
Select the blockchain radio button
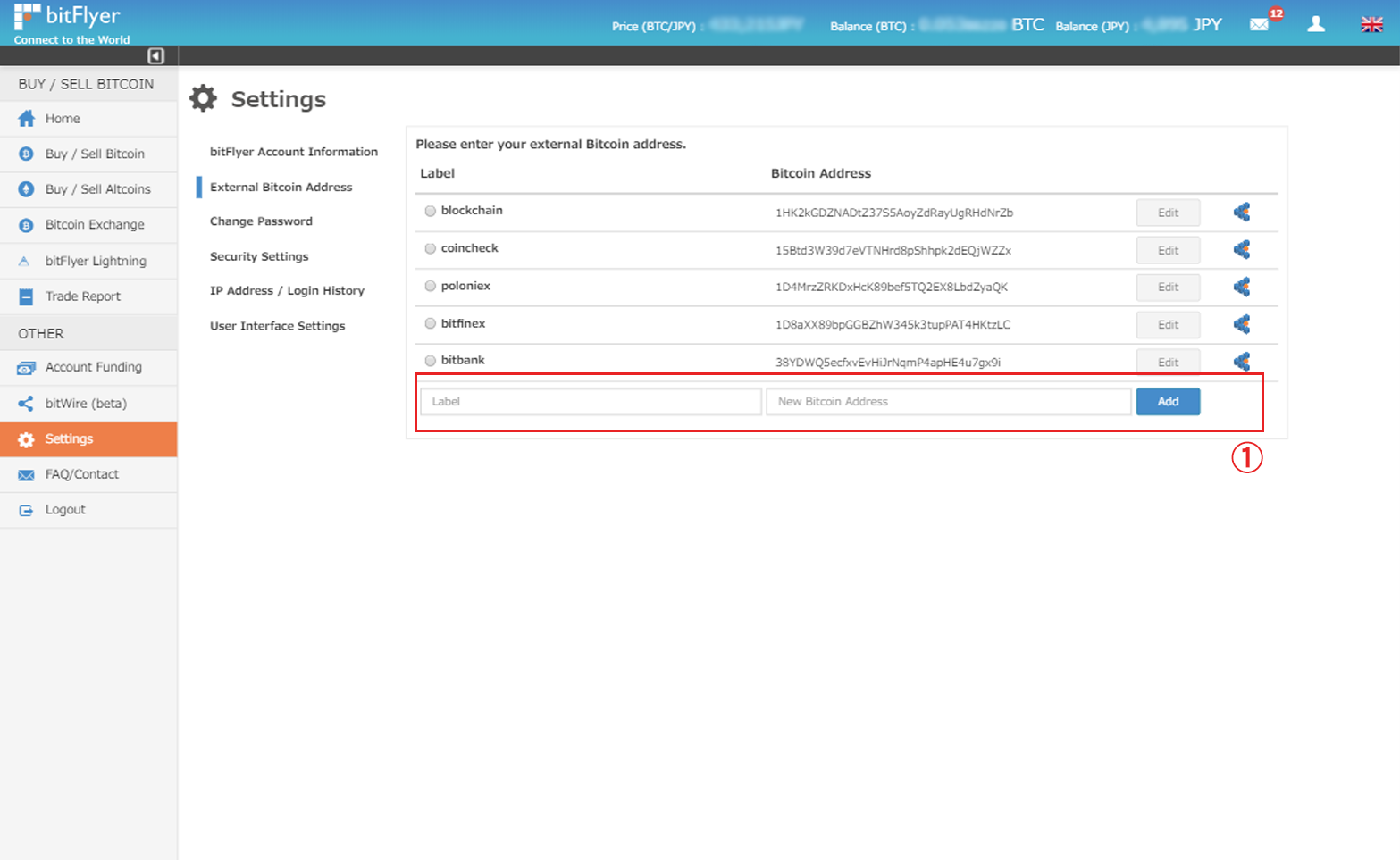click(x=431, y=211)
